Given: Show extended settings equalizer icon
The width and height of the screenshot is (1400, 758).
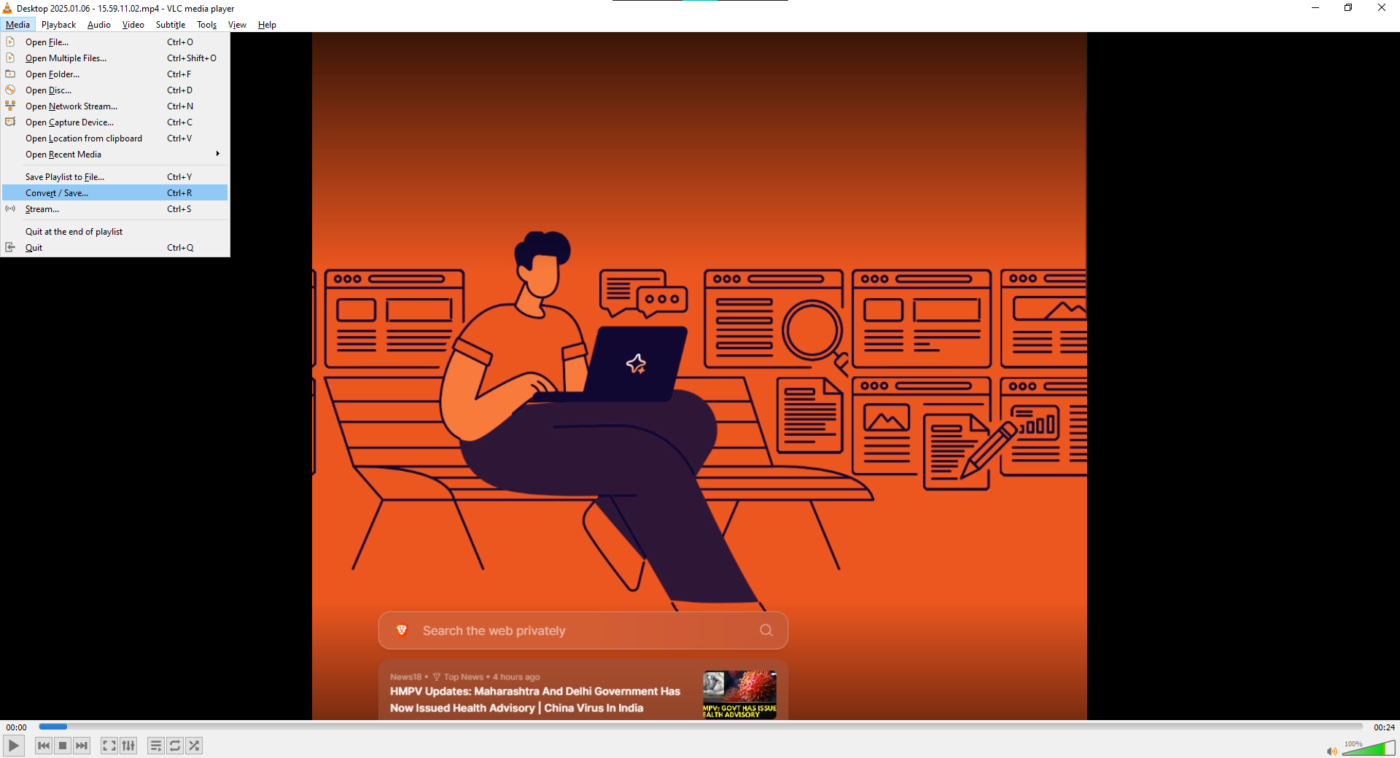Looking at the screenshot, I should tap(128, 746).
